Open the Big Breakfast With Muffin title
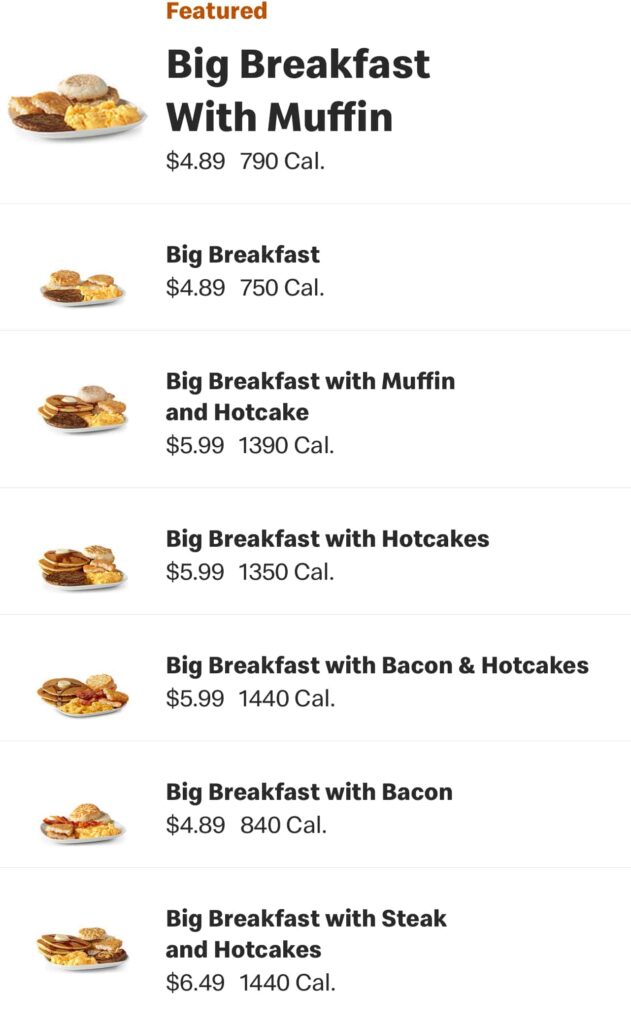 (x=298, y=90)
